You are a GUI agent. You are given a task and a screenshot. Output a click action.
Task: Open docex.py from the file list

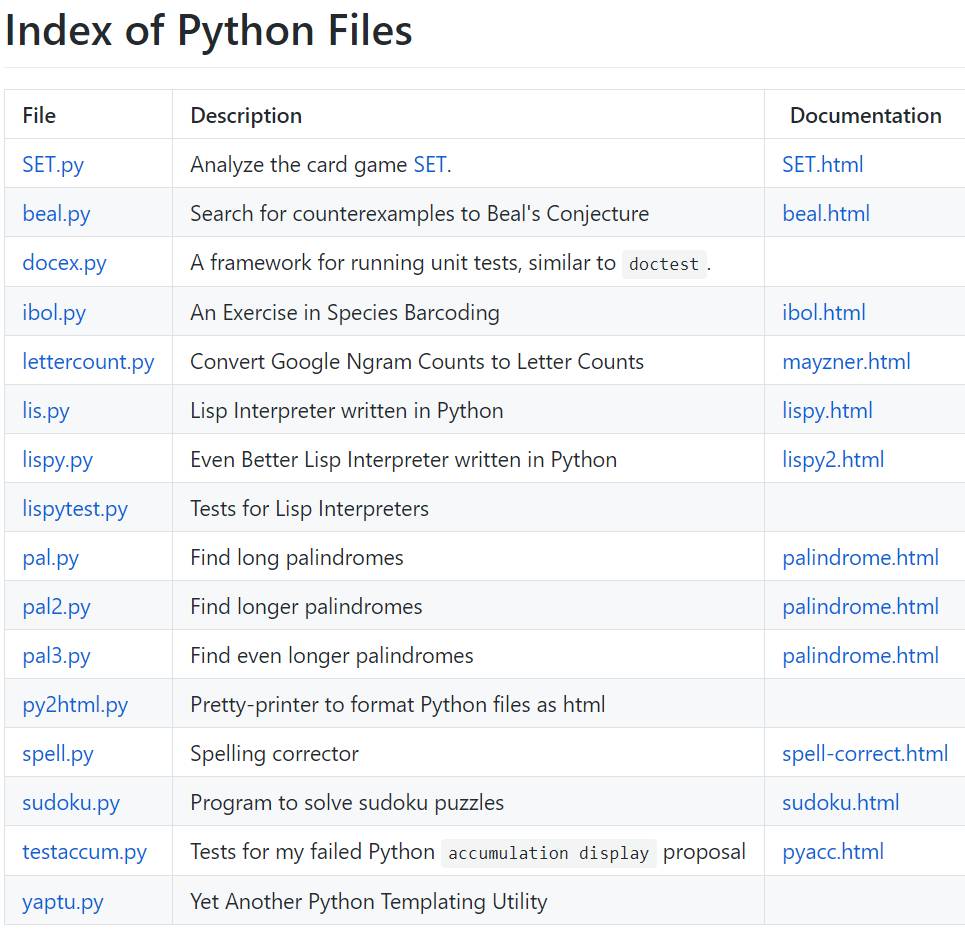[64, 263]
